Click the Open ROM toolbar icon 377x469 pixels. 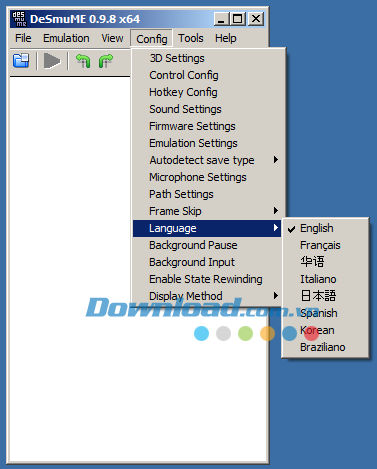21,61
